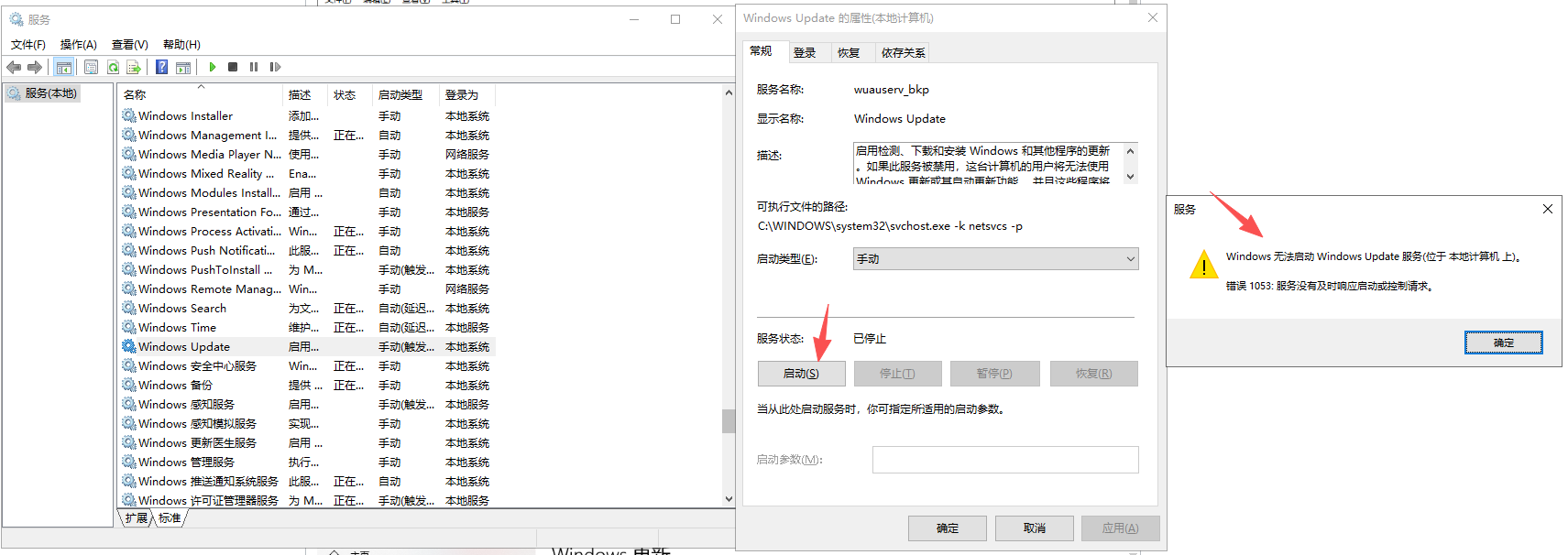
Task: Click the service name wuauserv_bkp text
Action: click(892, 90)
